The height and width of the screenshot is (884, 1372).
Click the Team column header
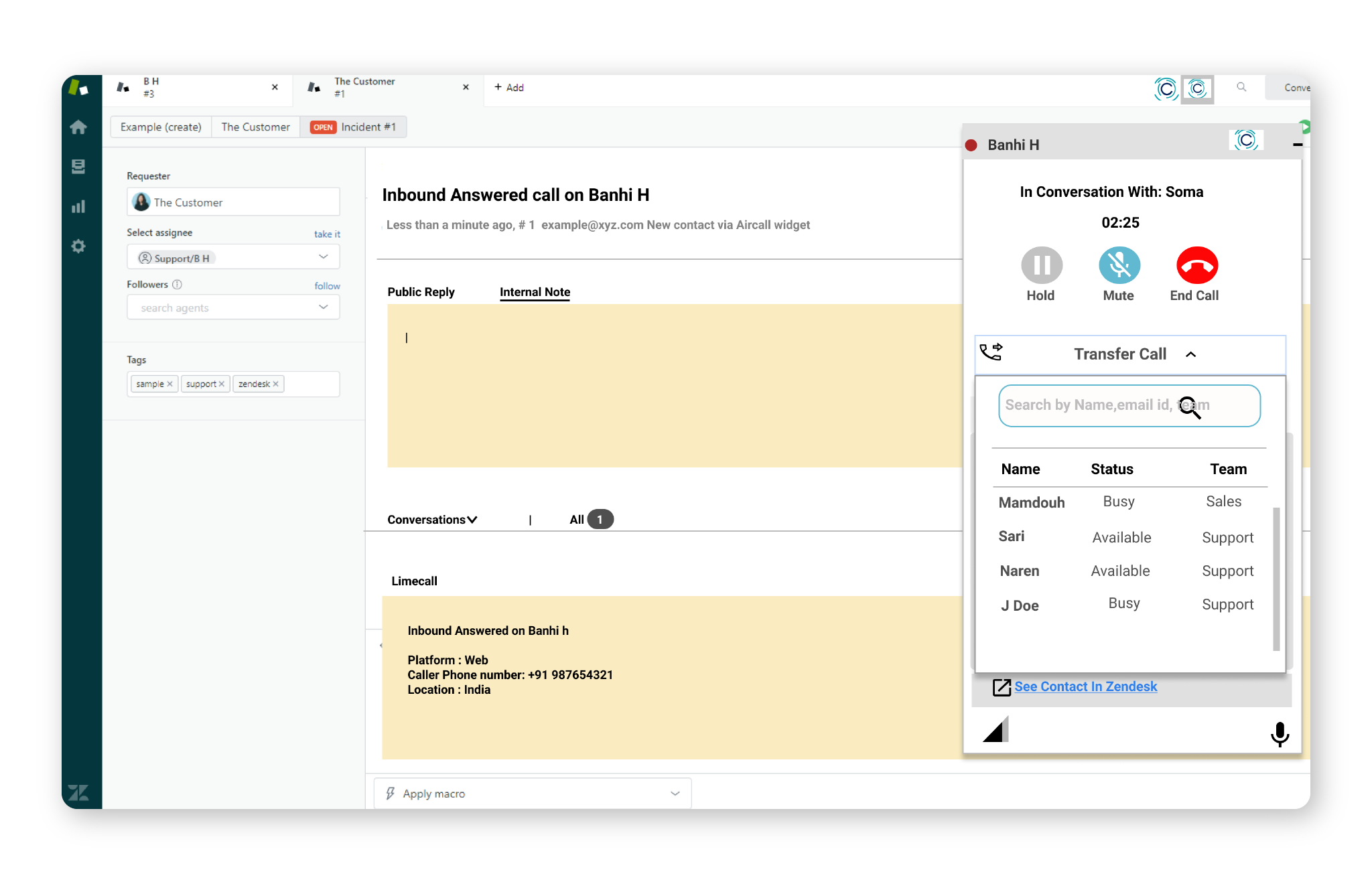click(x=1229, y=469)
